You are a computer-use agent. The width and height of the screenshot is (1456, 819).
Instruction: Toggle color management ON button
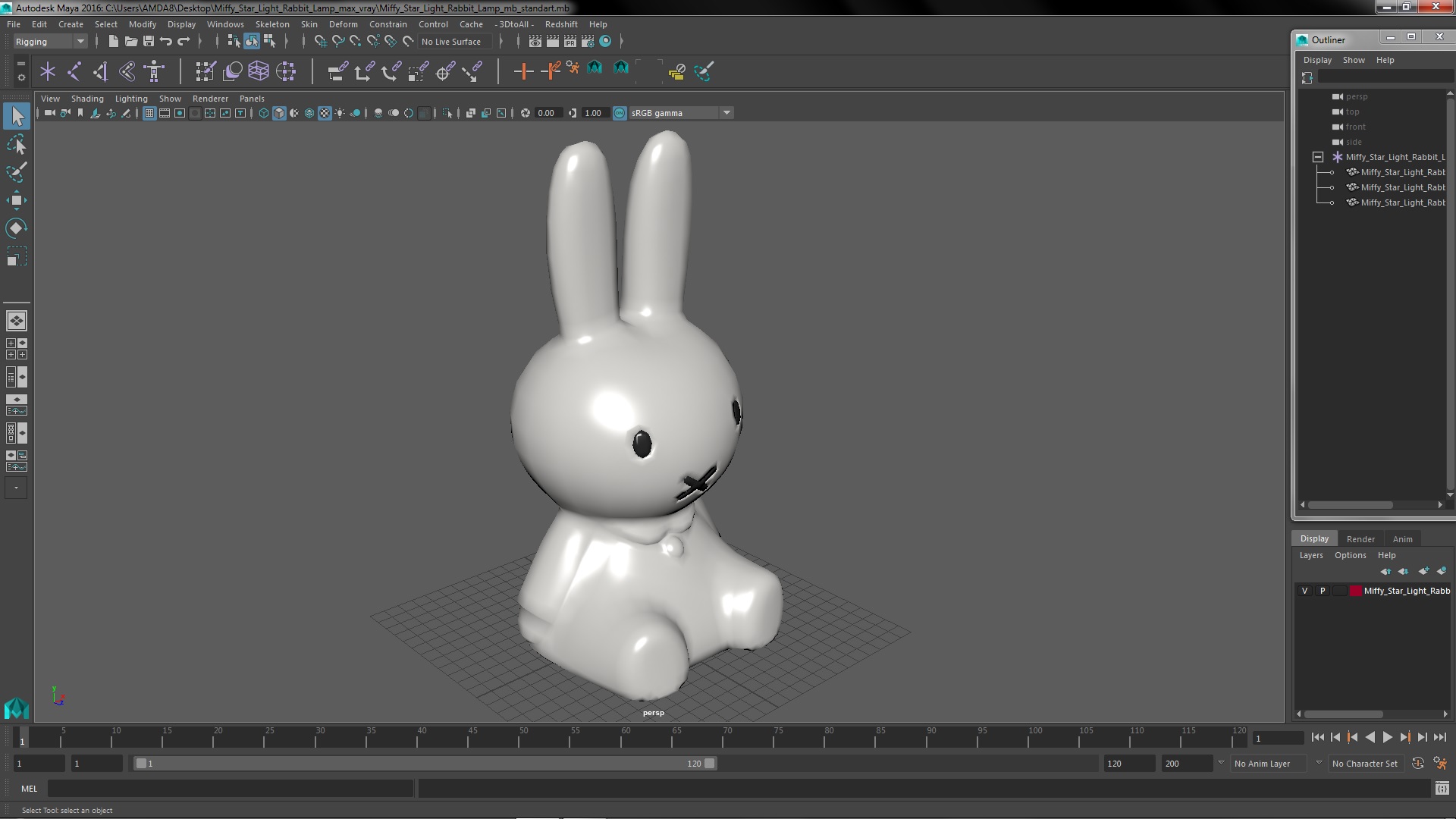(620, 113)
